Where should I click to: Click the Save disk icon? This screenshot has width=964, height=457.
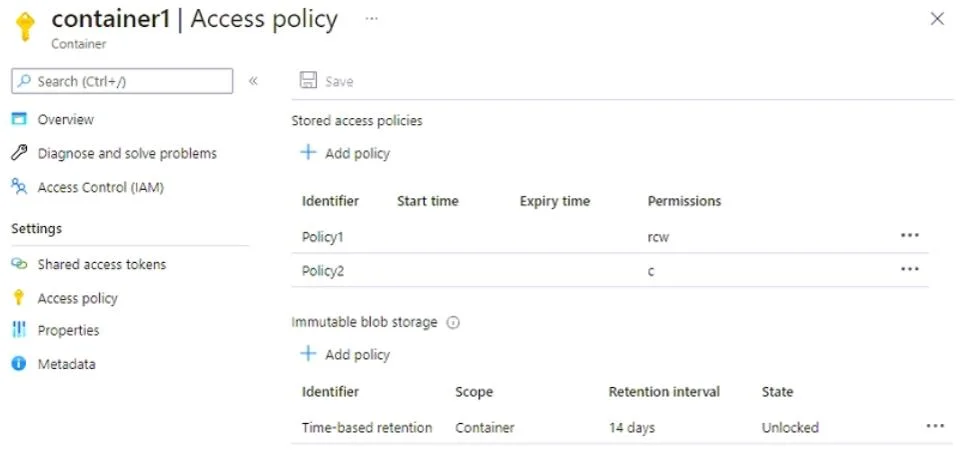coord(308,81)
